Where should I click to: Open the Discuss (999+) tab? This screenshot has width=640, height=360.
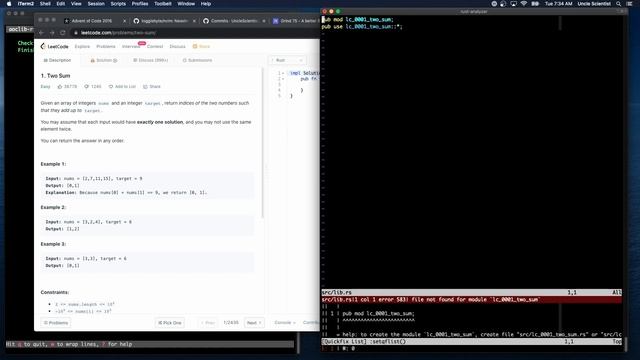click(x=151, y=60)
